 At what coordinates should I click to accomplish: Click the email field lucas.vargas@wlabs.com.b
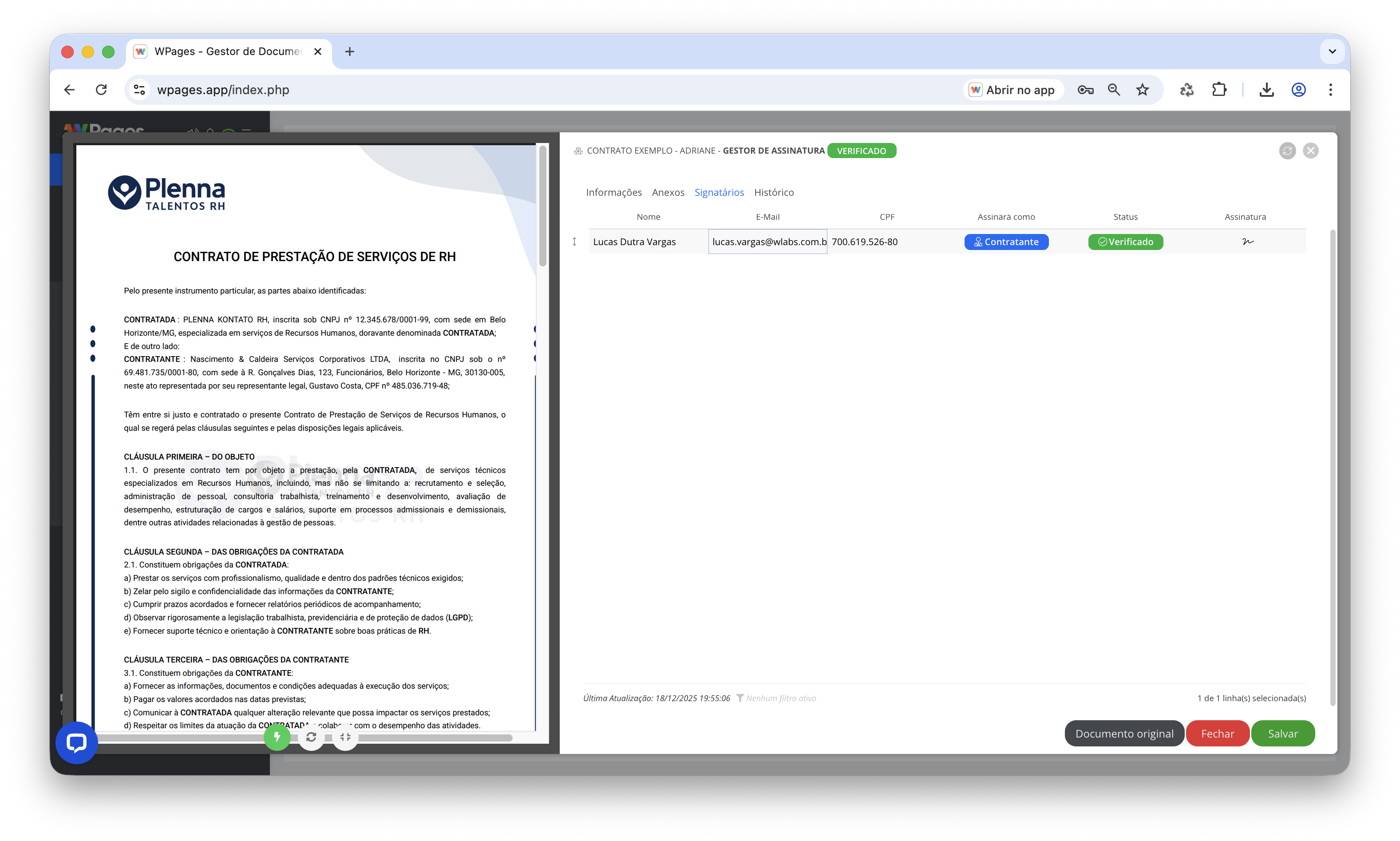click(767, 242)
